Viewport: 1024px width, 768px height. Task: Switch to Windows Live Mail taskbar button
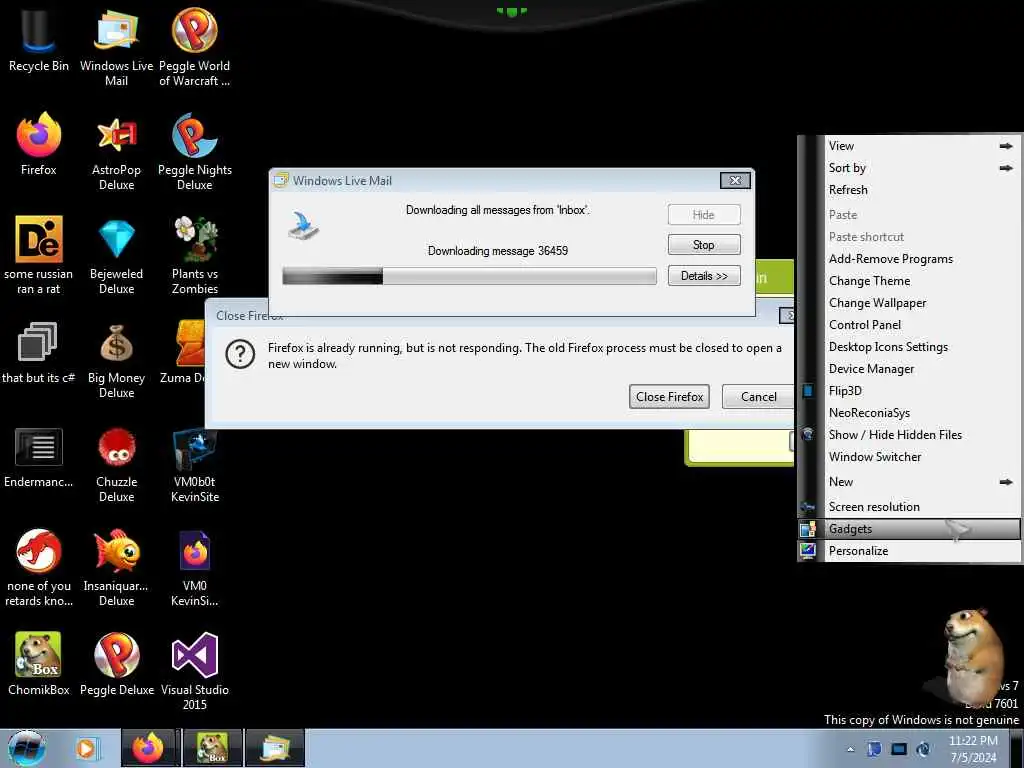click(x=275, y=748)
